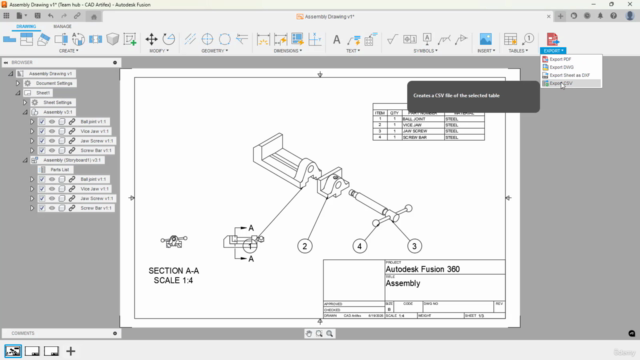Select the Balloon tool
640x360 pixels.
(x=528, y=39)
